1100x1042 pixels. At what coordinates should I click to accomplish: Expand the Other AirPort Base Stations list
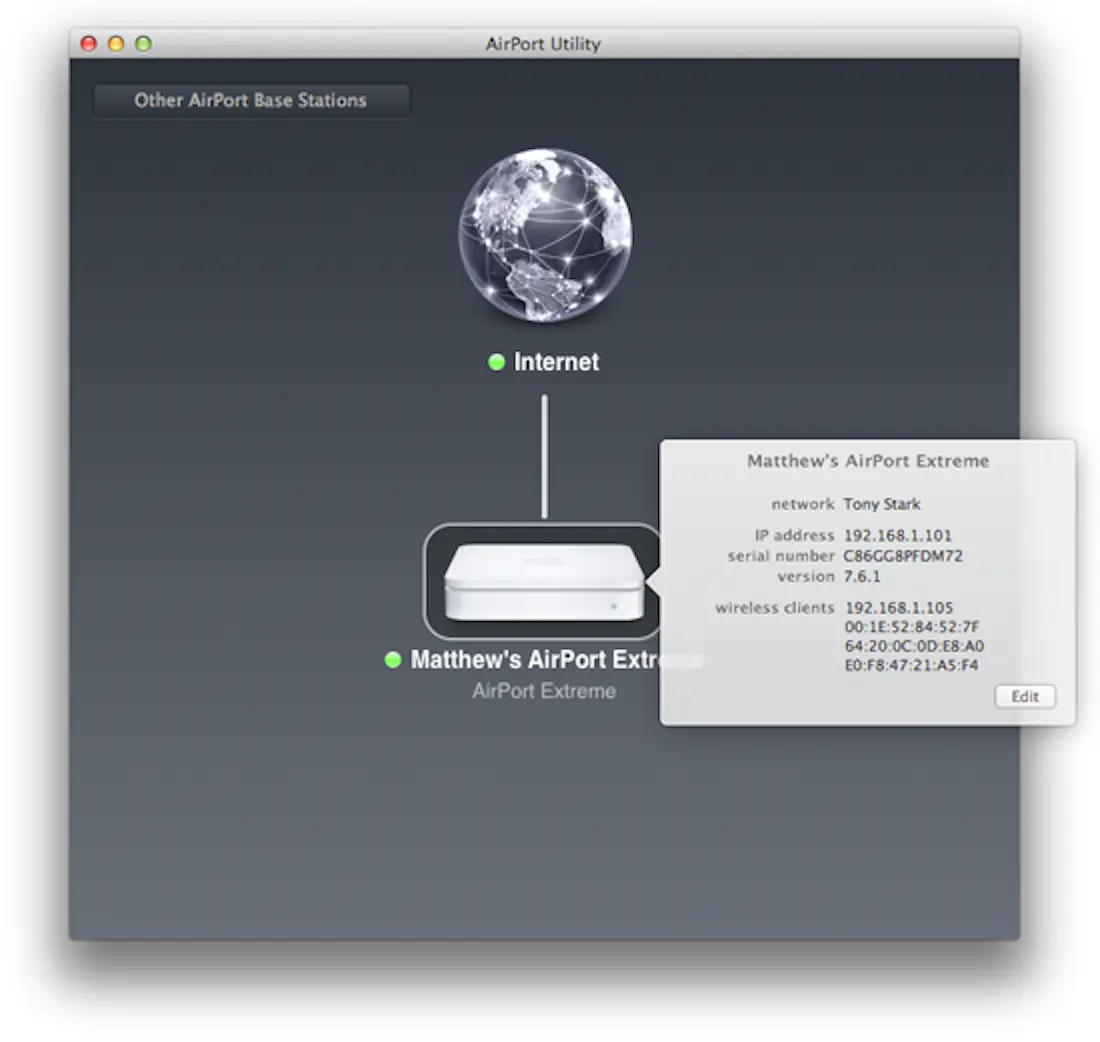251,100
